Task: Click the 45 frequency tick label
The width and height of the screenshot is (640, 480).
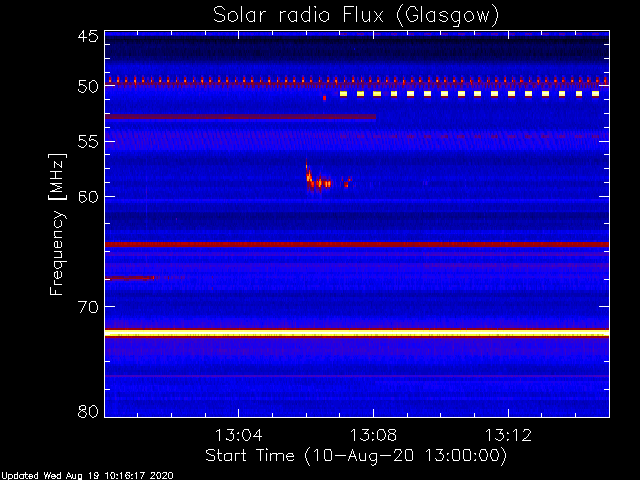Action: [x=88, y=36]
